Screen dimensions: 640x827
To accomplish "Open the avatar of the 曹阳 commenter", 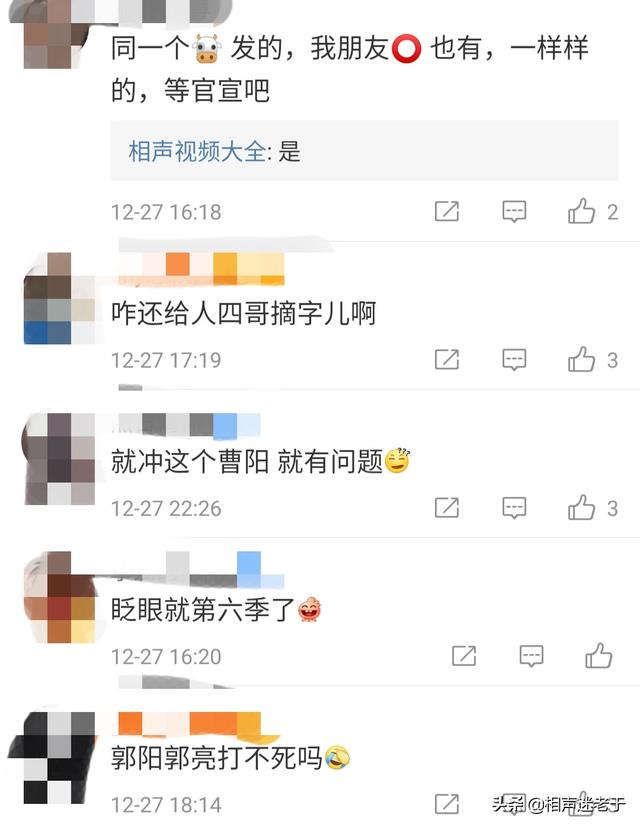I will point(59,458).
